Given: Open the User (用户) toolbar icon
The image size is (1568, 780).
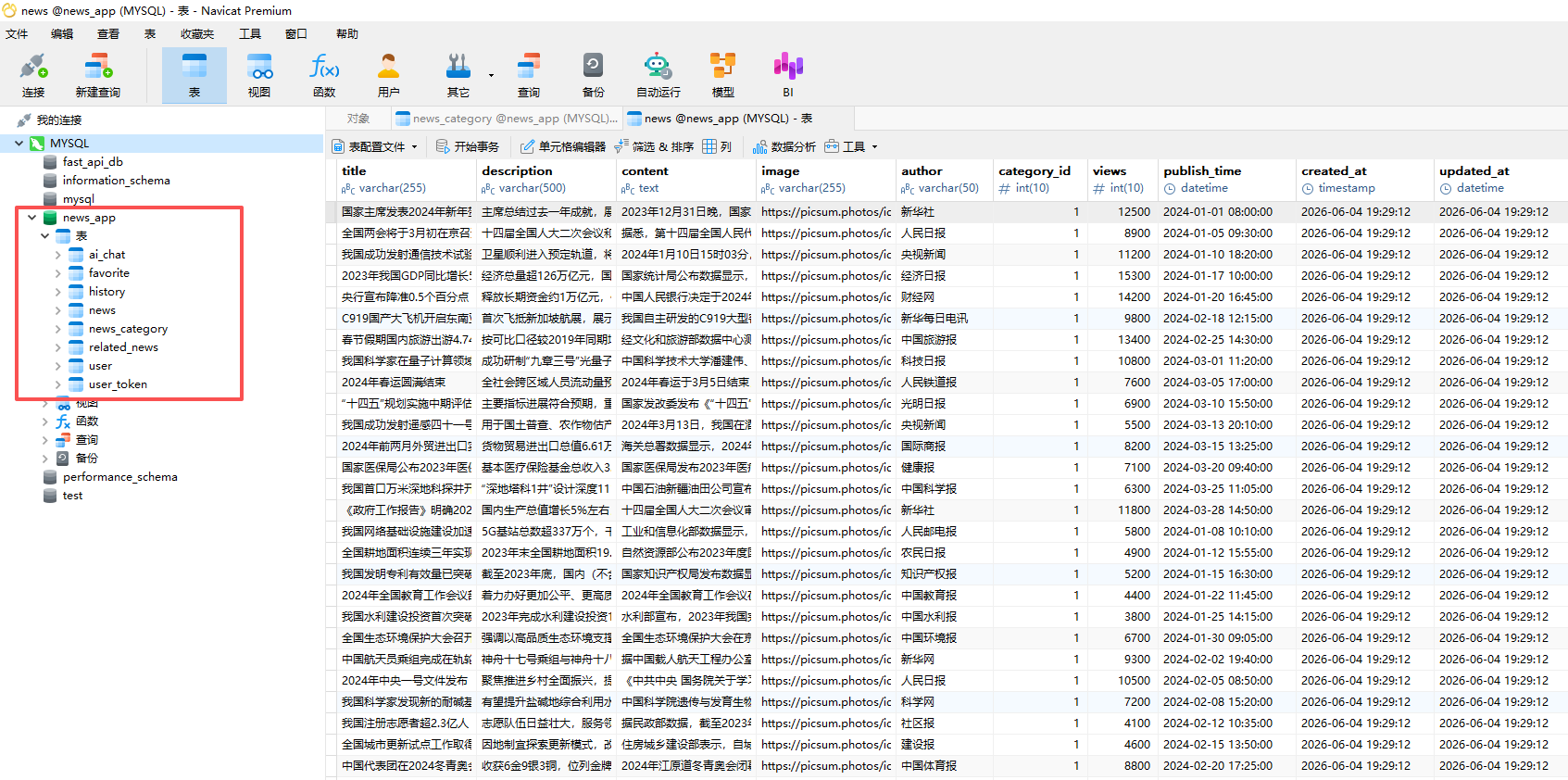Looking at the screenshot, I should 389,75.
